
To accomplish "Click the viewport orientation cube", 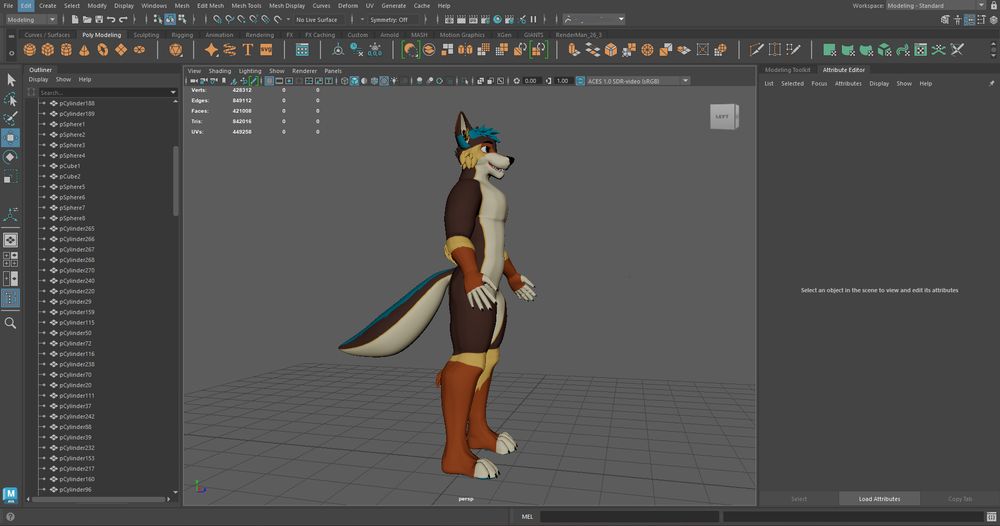I will [x=724, y=117].
